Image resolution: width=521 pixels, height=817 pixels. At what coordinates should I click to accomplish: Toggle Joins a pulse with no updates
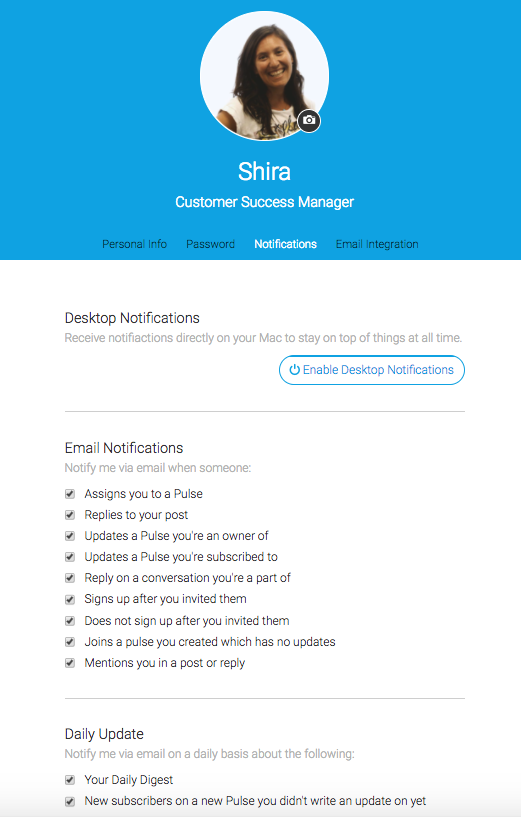coord(70,642)
